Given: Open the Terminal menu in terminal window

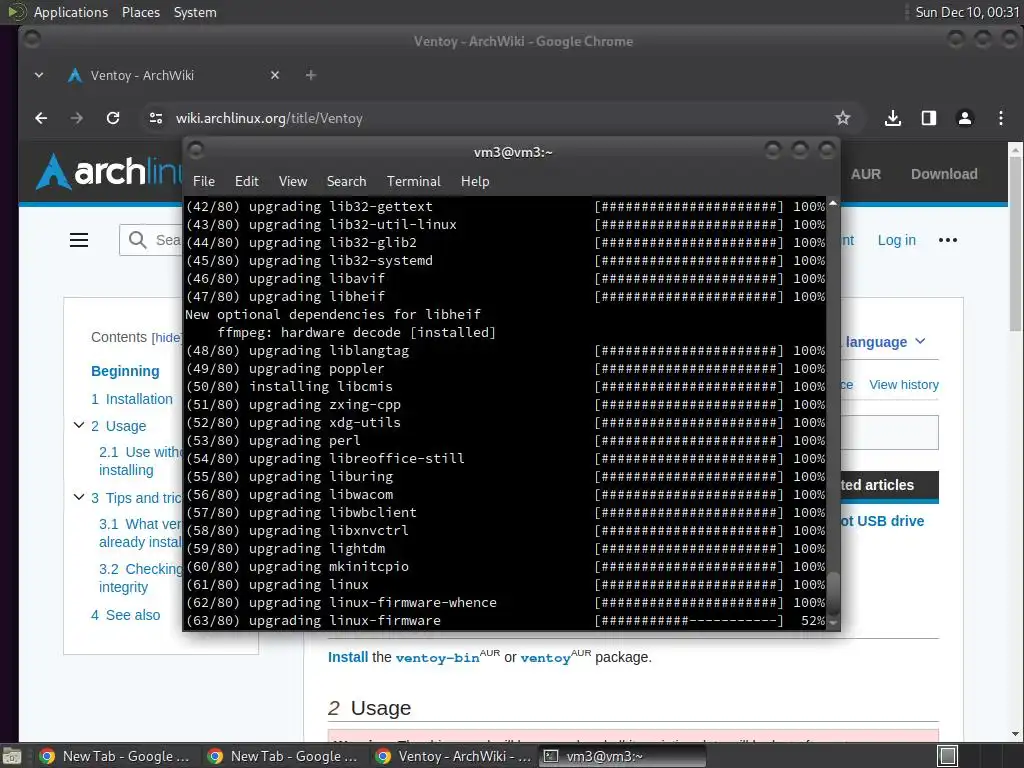Looking at the screenshot, I should [x=413, y=182].
